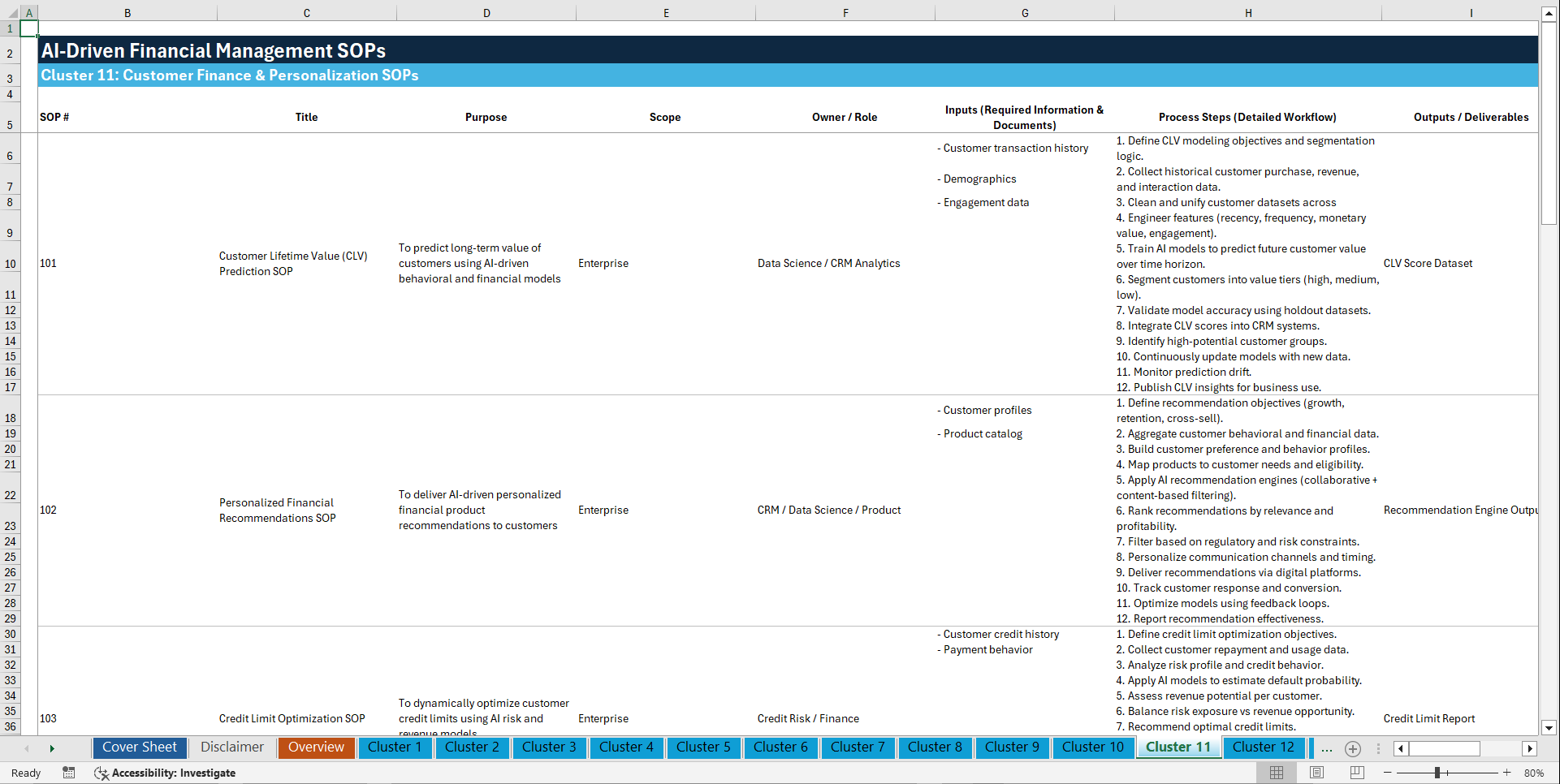1560x784 pixels.
Task: Switch to Normal view icon
Action: point(1277,773)
